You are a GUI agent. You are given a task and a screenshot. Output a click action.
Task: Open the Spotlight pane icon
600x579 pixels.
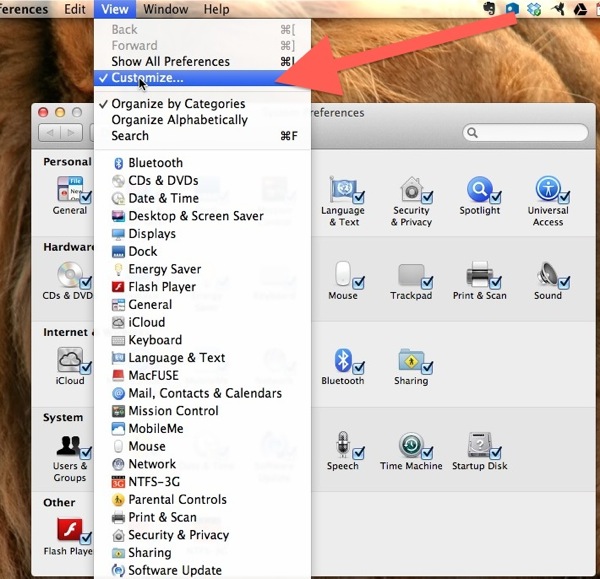[x=479, y=189]
